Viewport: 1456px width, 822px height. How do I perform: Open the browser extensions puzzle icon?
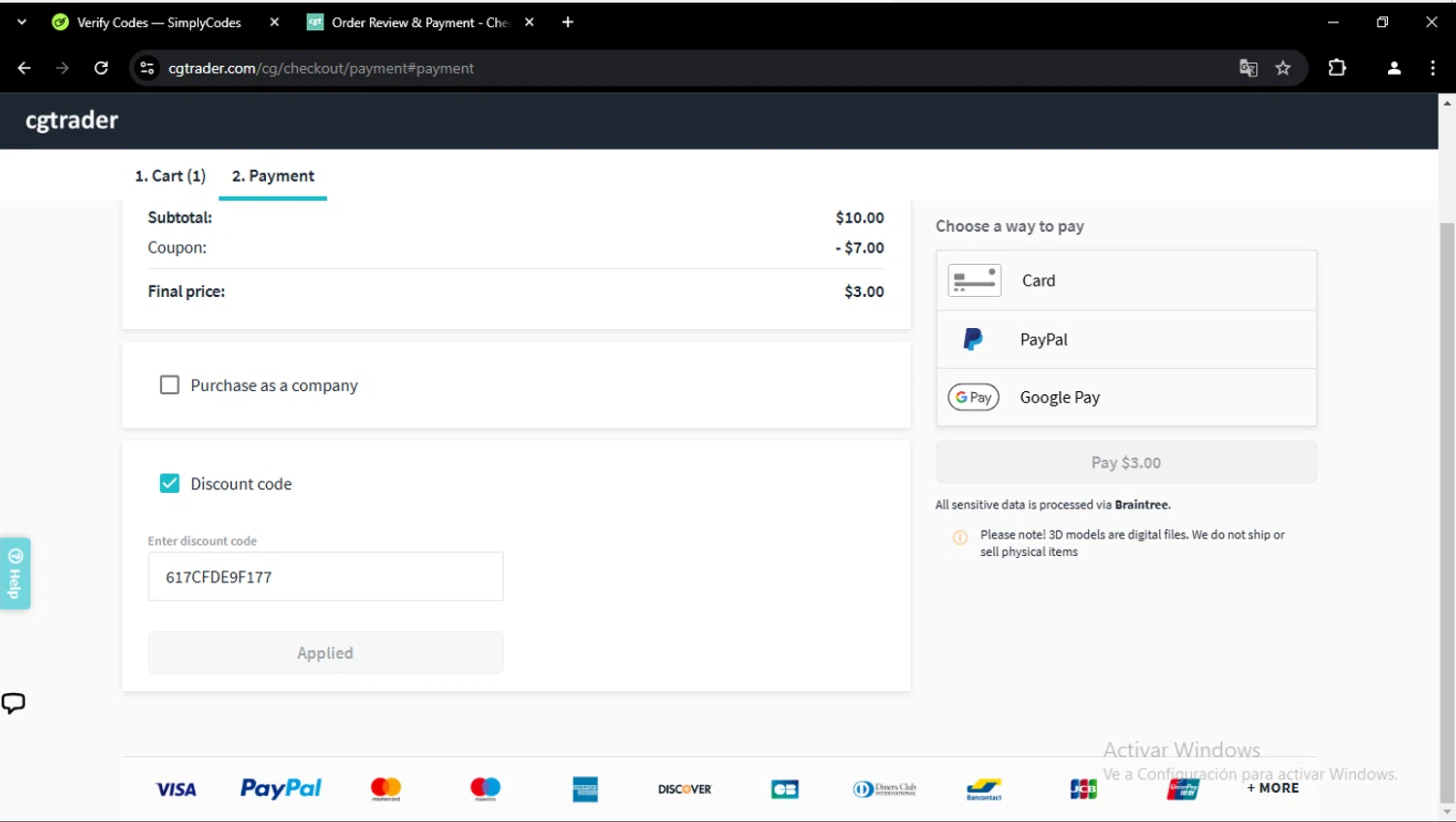1337,68
